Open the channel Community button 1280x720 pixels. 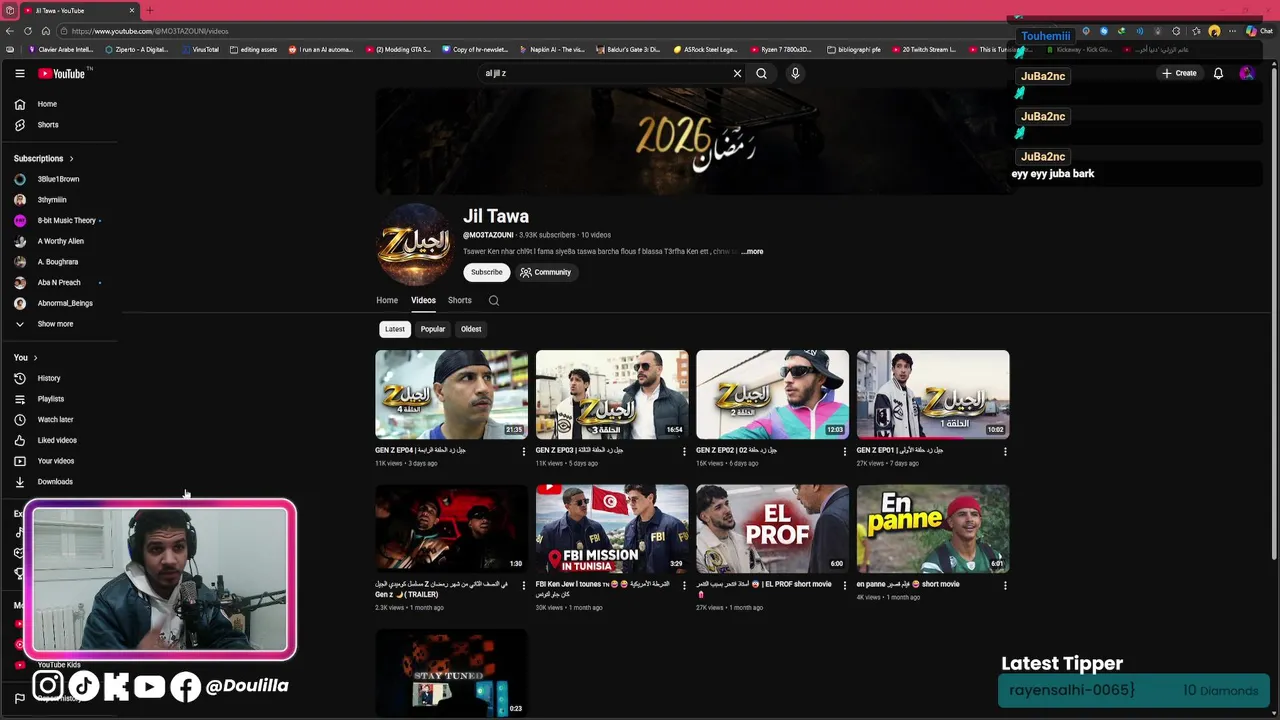(546, 272)
